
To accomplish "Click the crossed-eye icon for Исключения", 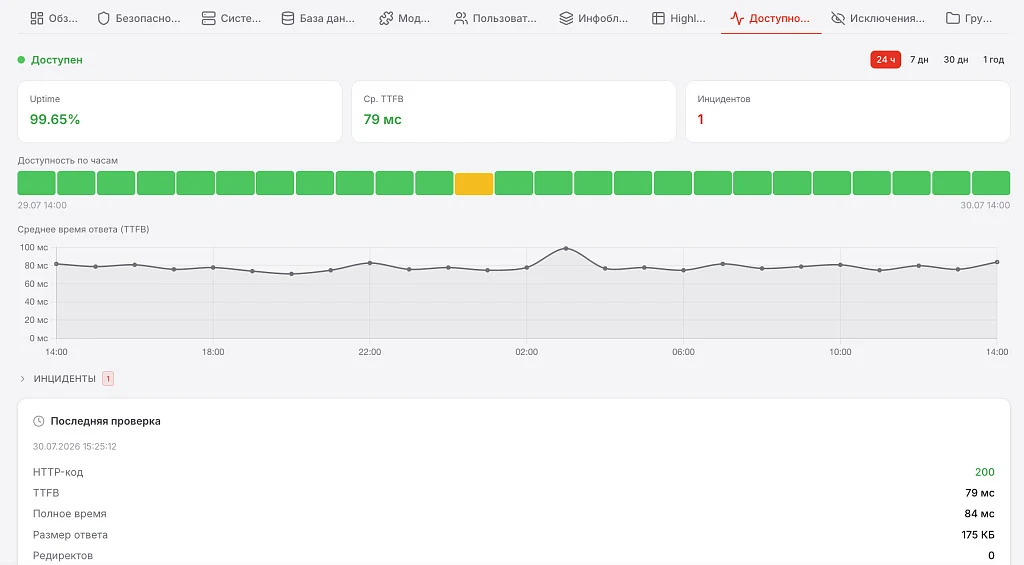I will click(838, 18).
